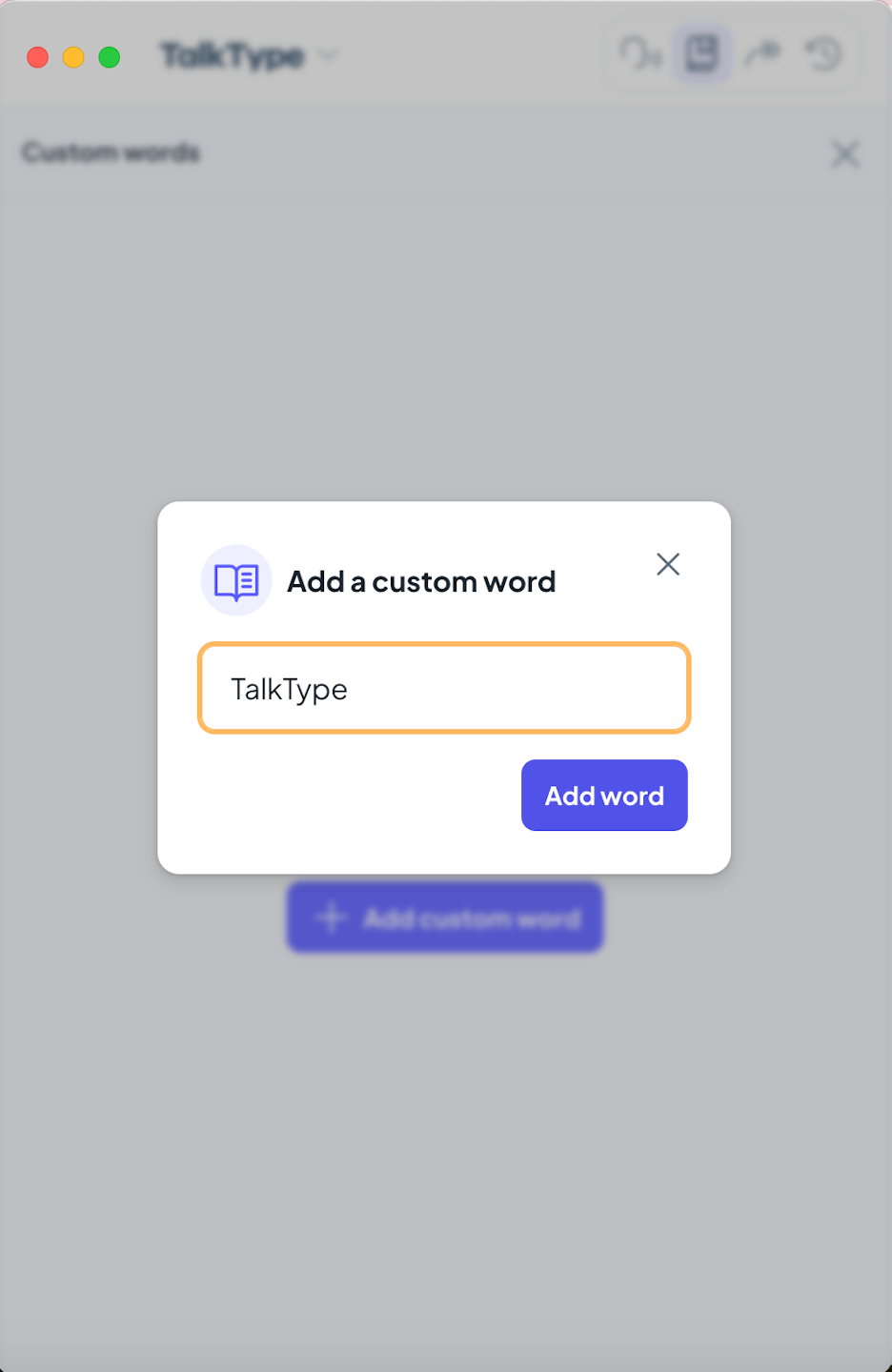Click the yellow minimize window button
Viewport: 892px width, 1372px height.
[73, 57]
